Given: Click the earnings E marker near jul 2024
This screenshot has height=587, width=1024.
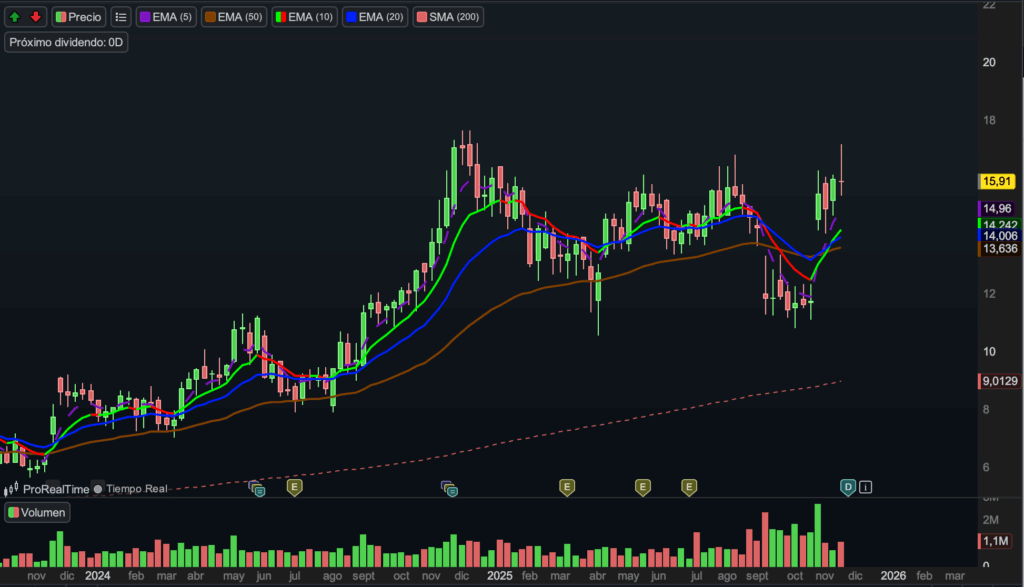Looking at the screenshot, I should (x=294, y=487).
